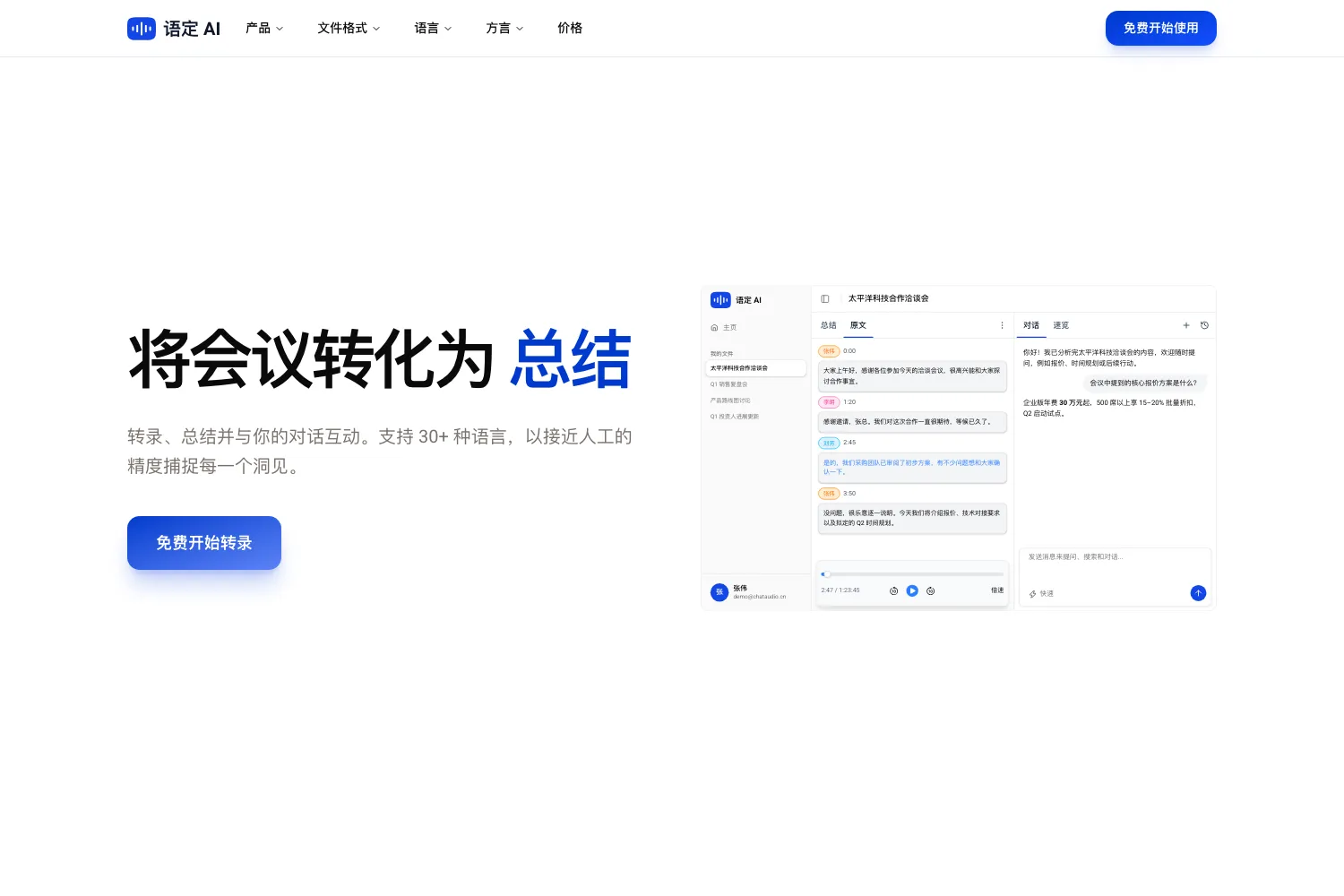
Task: Open the Q1 投资人进展更新 file
Action: coord(735,417)
